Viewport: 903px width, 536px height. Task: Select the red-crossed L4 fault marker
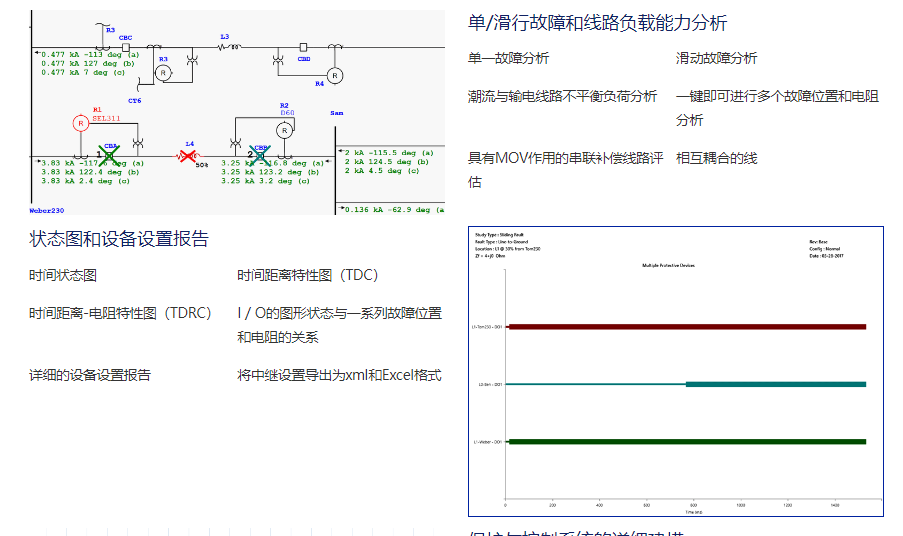click(187, 155)
